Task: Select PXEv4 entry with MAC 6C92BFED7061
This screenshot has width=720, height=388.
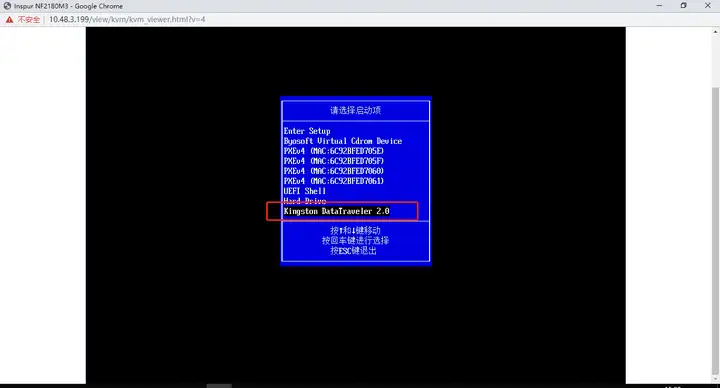Action: pos(333,181)
